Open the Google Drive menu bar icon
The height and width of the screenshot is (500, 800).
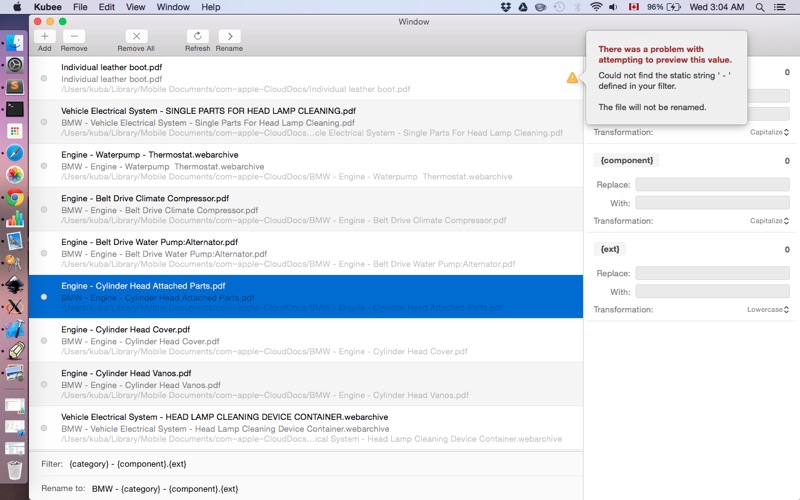pos(523,7)
